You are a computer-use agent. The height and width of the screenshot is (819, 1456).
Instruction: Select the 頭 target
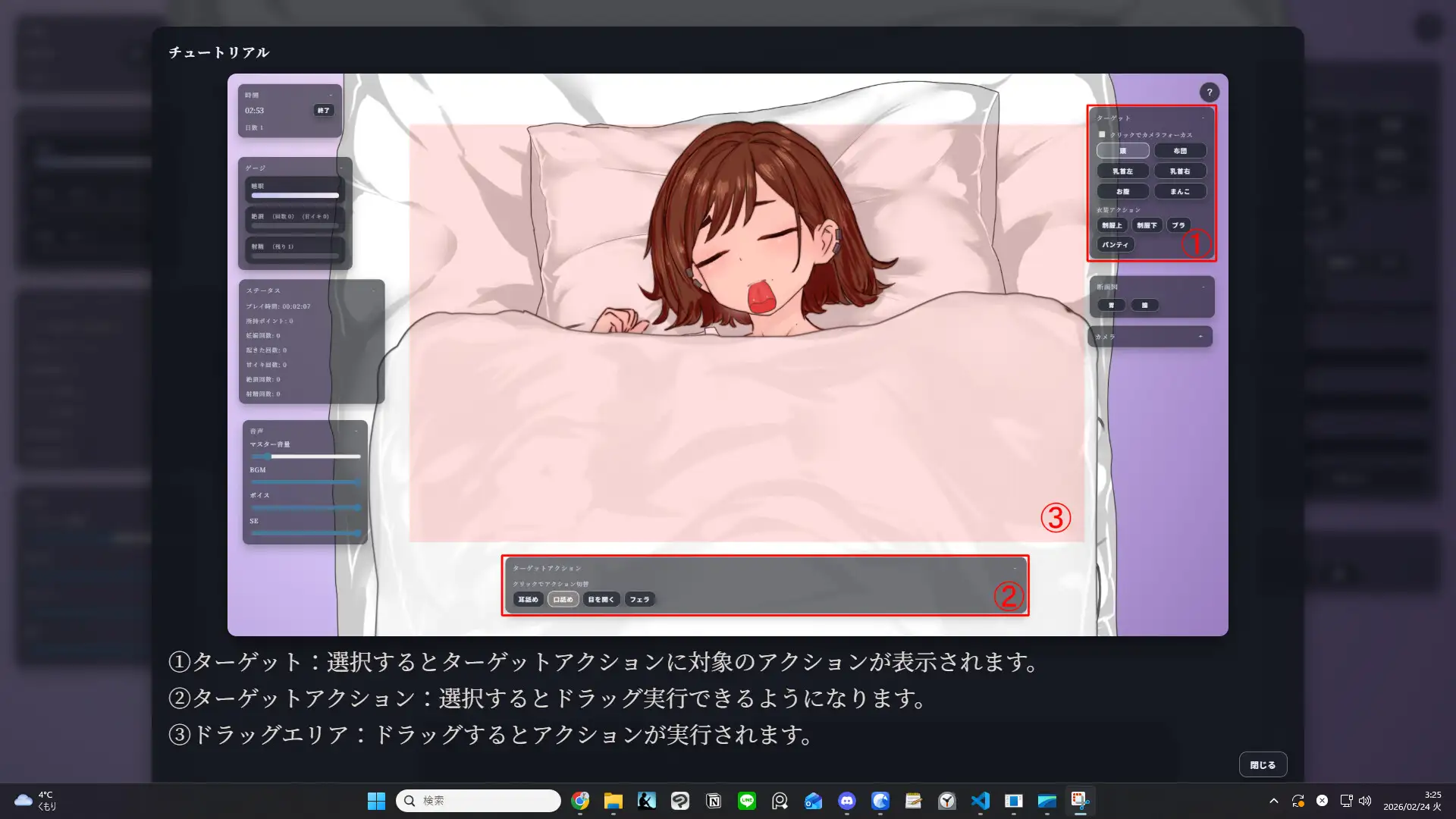1123,151
